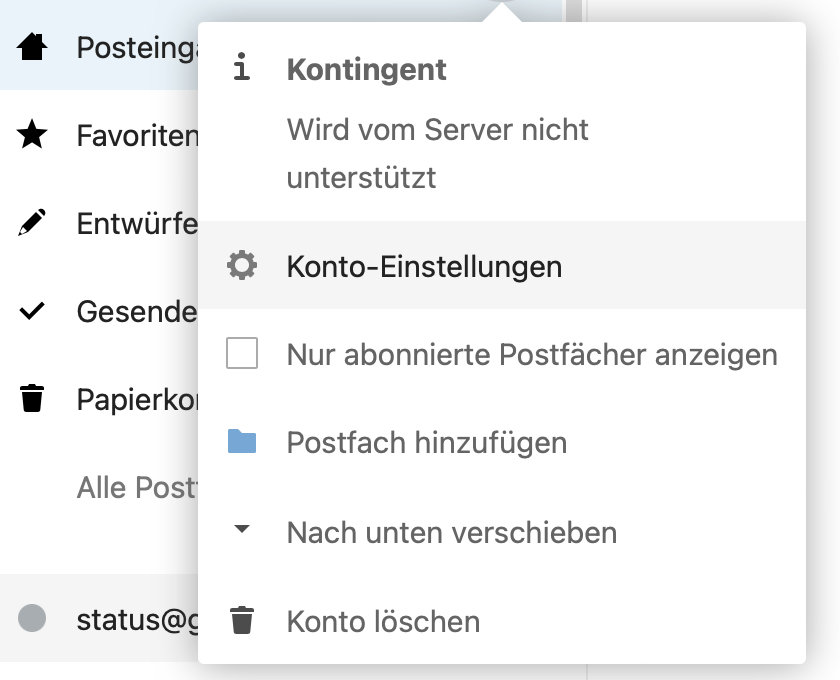
Task: Click the Kontingent heading
Action: tap(366, 69)
